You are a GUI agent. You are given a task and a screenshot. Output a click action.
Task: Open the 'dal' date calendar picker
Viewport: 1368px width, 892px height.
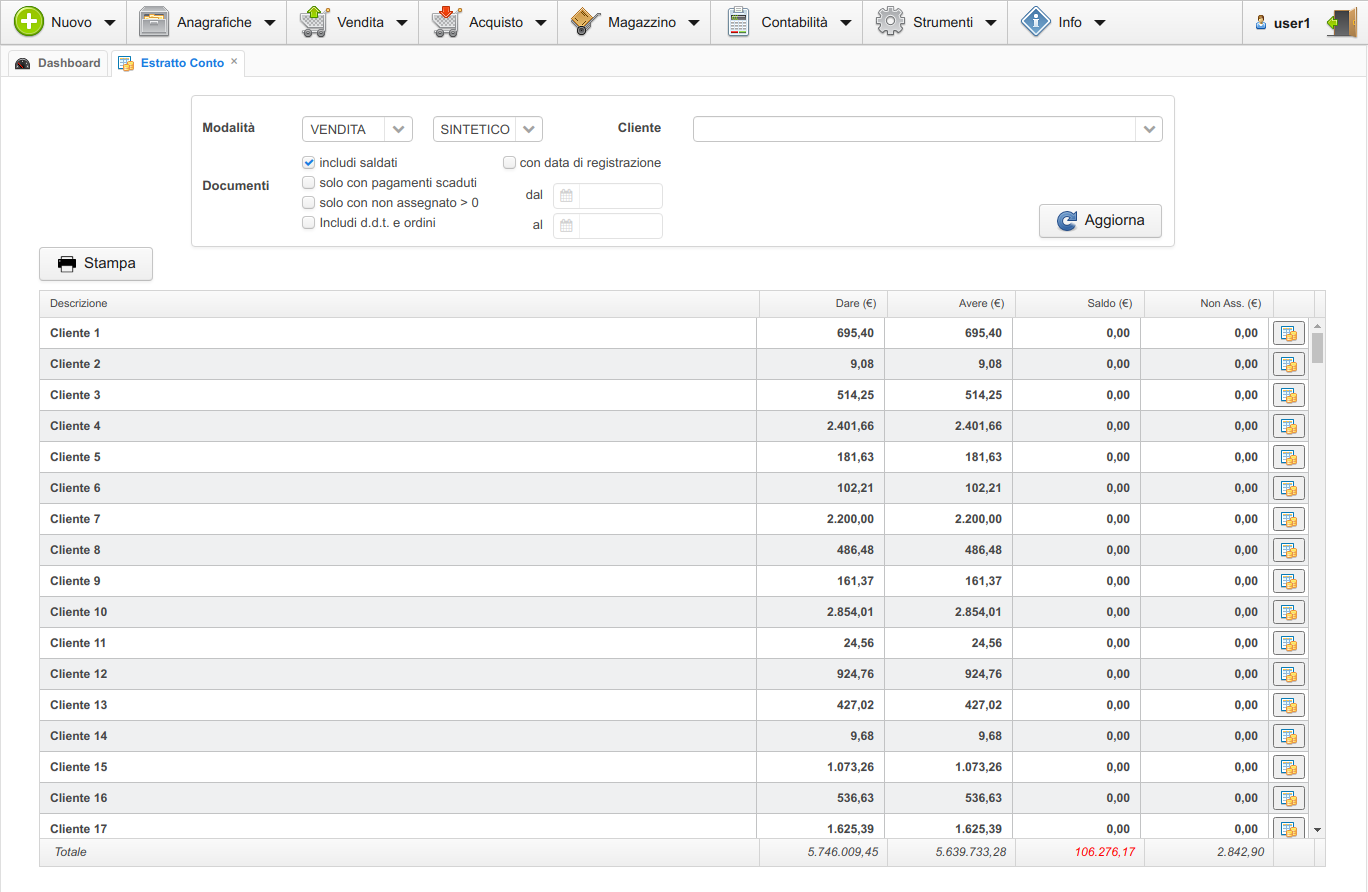(566, 196)
